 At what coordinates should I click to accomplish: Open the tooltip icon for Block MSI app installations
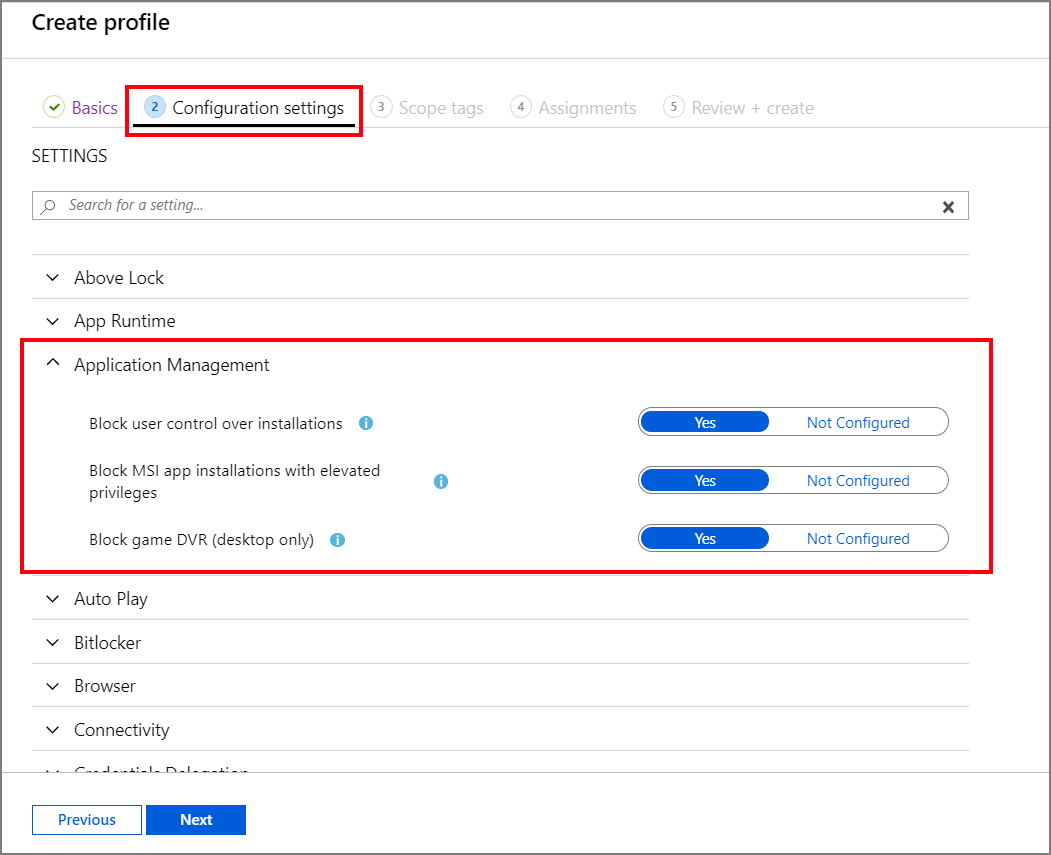tap(441, 481)
